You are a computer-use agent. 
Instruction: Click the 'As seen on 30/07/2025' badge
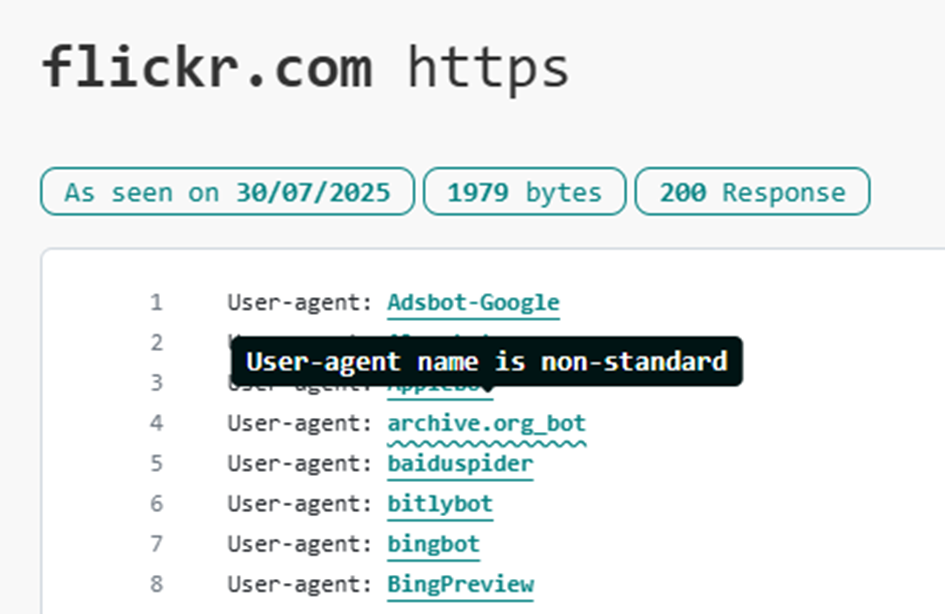[228, 192]
